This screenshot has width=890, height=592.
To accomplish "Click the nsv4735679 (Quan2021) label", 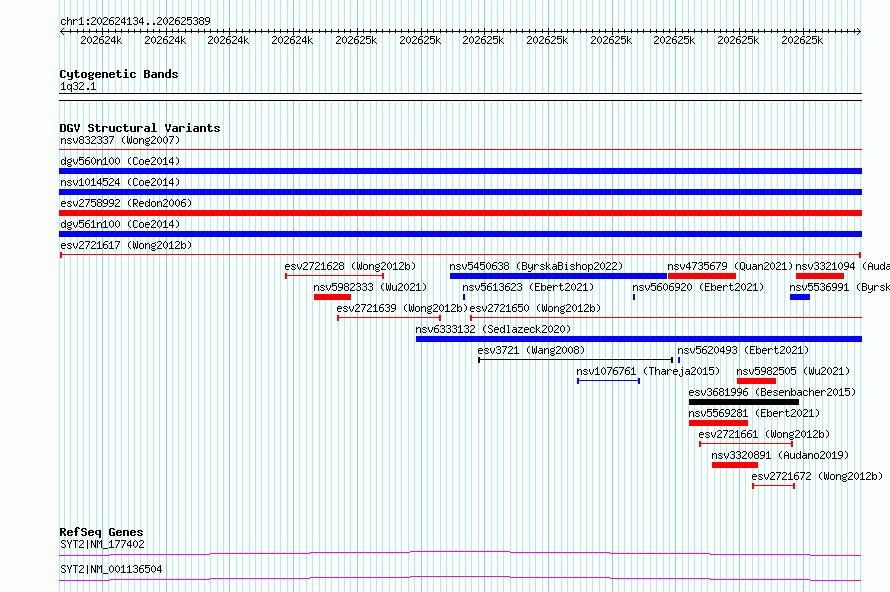I will 730,266.
